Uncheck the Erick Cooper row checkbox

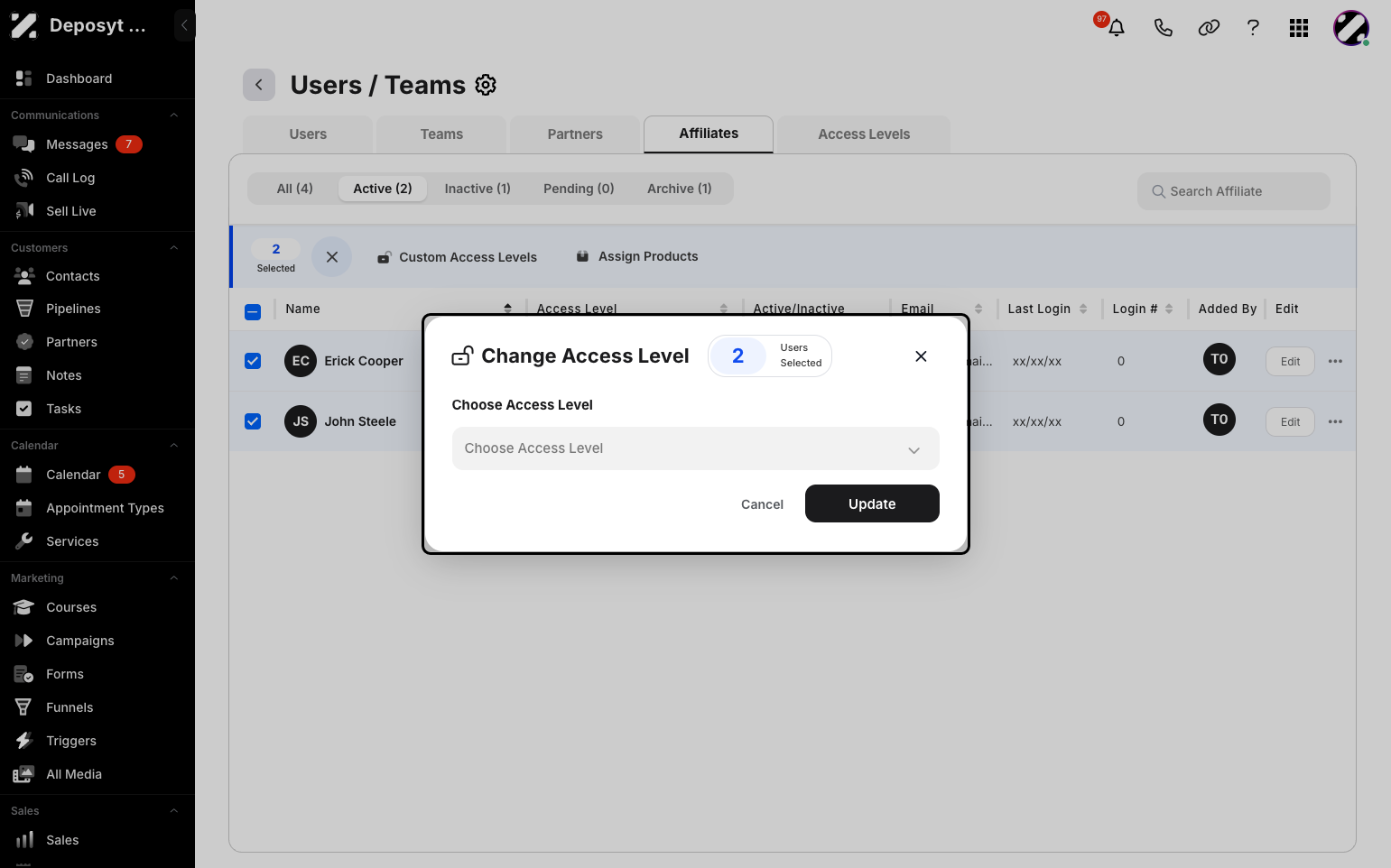coord(253,361)
